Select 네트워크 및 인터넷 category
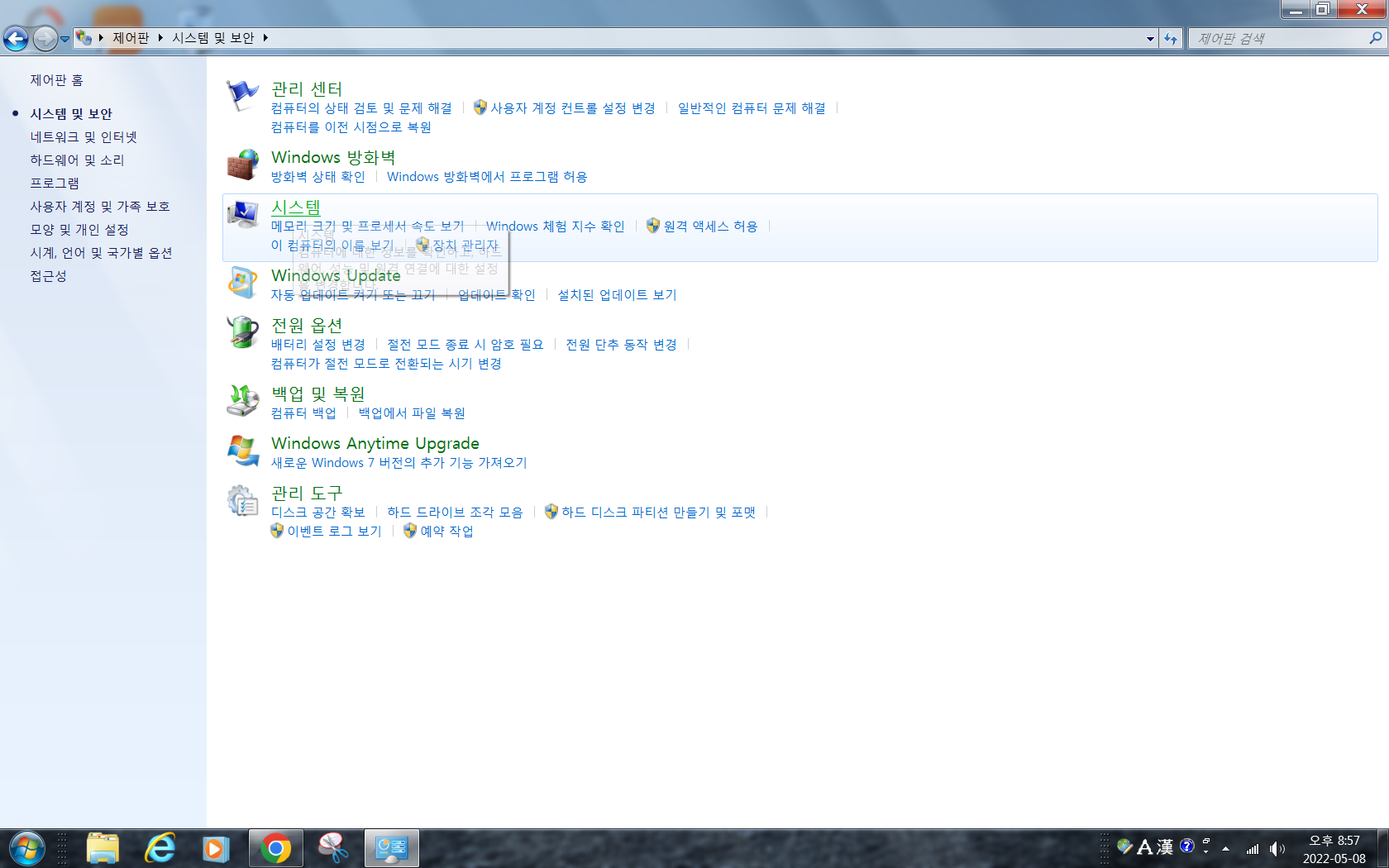The width and height of the screenshot is (1389, 868). pos(84,137)
